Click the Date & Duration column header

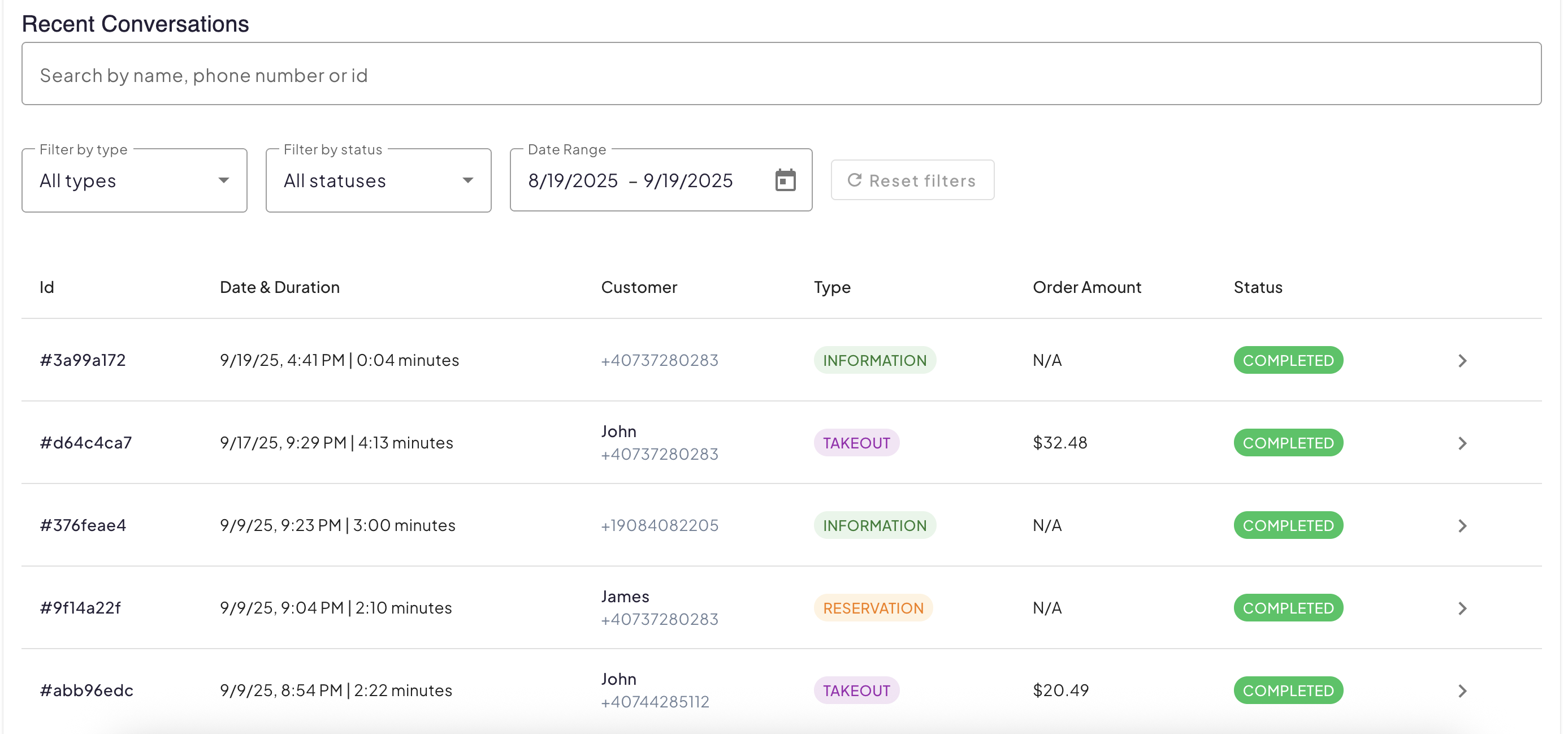pyautogui.click(x=279, y=287)
